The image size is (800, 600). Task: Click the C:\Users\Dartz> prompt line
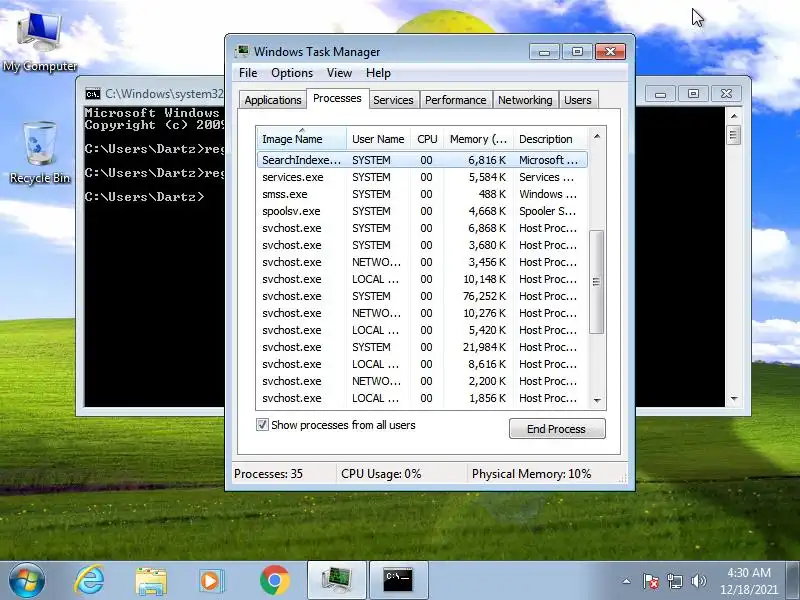(144, 196)
